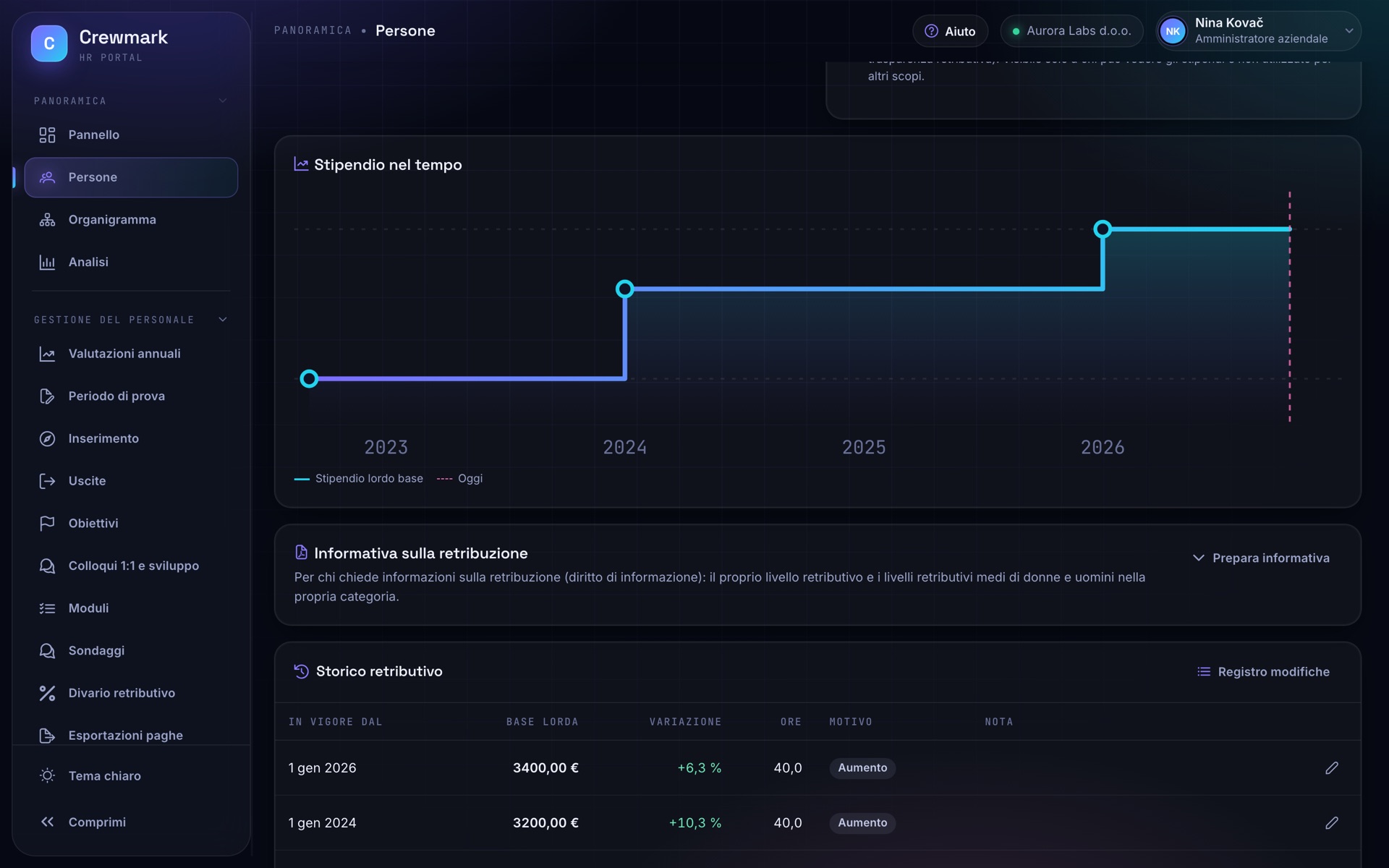The image size is (1389, 868).
Task: Click the Uscite exit icon
Action: (47, 481)
